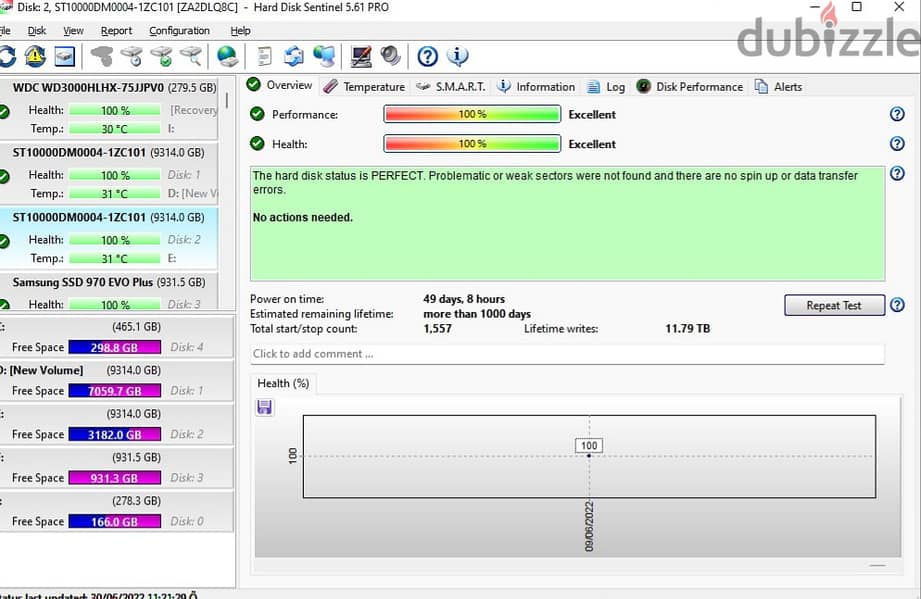
Task: Click the speaker sound toolbar icon
Action: click(391, 56)
